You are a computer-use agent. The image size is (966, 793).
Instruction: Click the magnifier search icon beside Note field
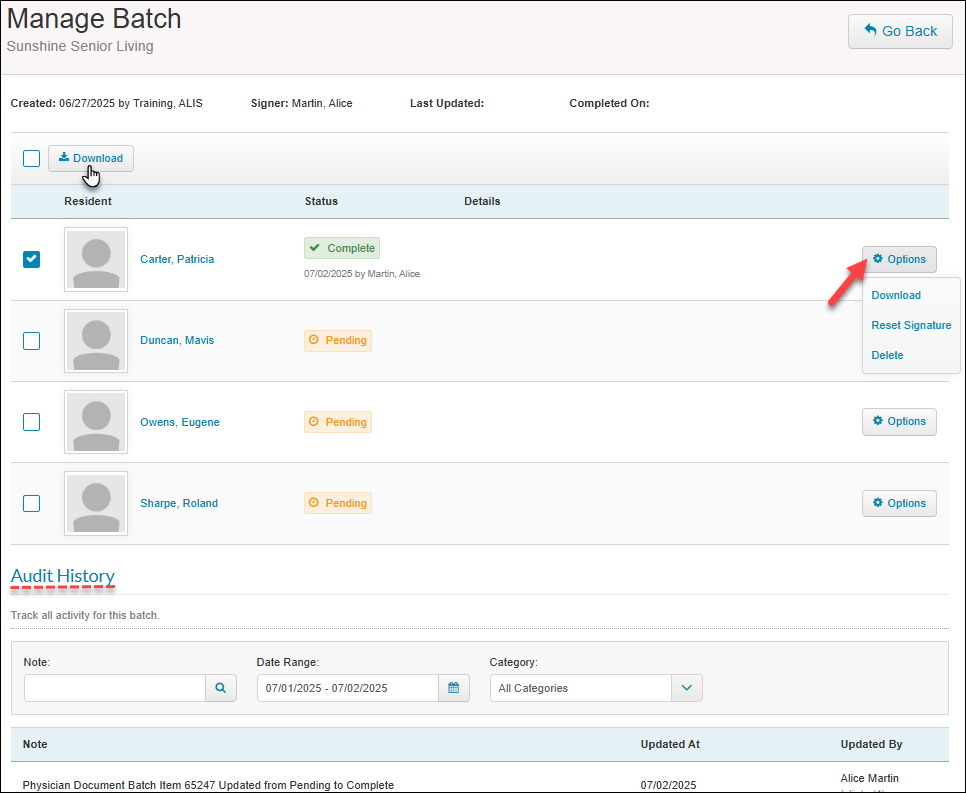(x=221, y=688)
